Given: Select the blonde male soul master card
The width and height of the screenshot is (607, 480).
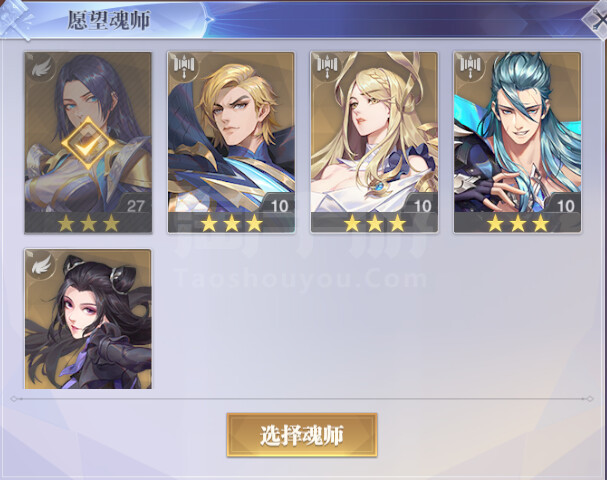Looking at the screenshot, I should (231, 142).
